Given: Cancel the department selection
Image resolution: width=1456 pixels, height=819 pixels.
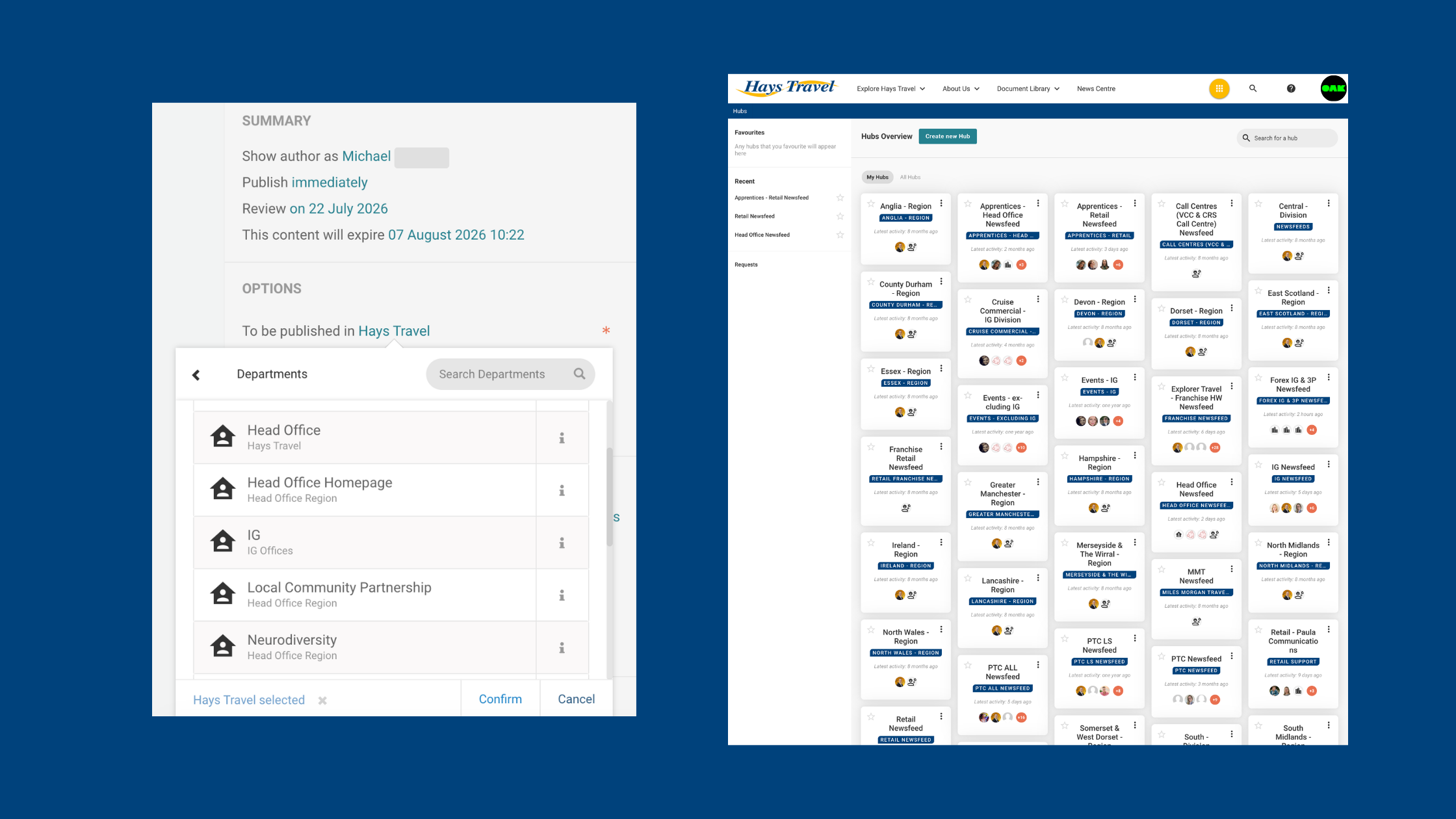Looking at the screenshot, I should [576, 699].
